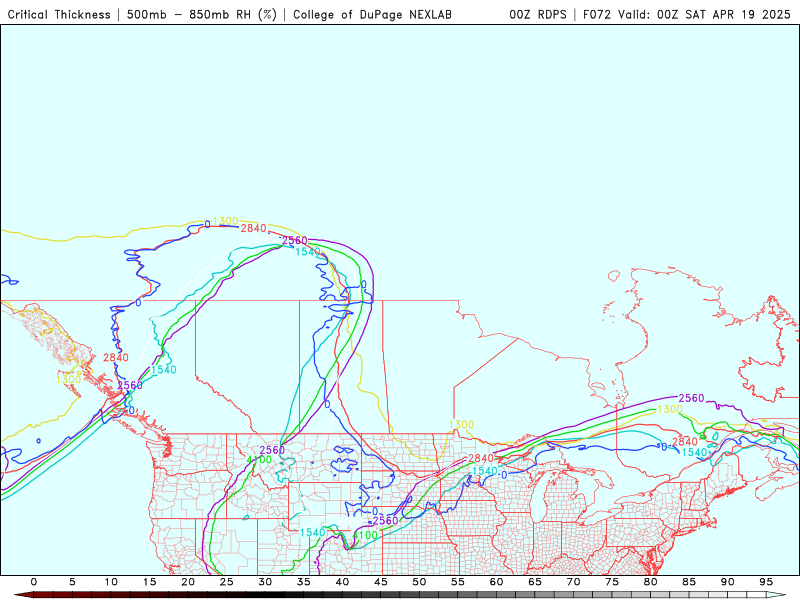
Task: Click colorbar tick label "95"
Action: pos(766,582)
